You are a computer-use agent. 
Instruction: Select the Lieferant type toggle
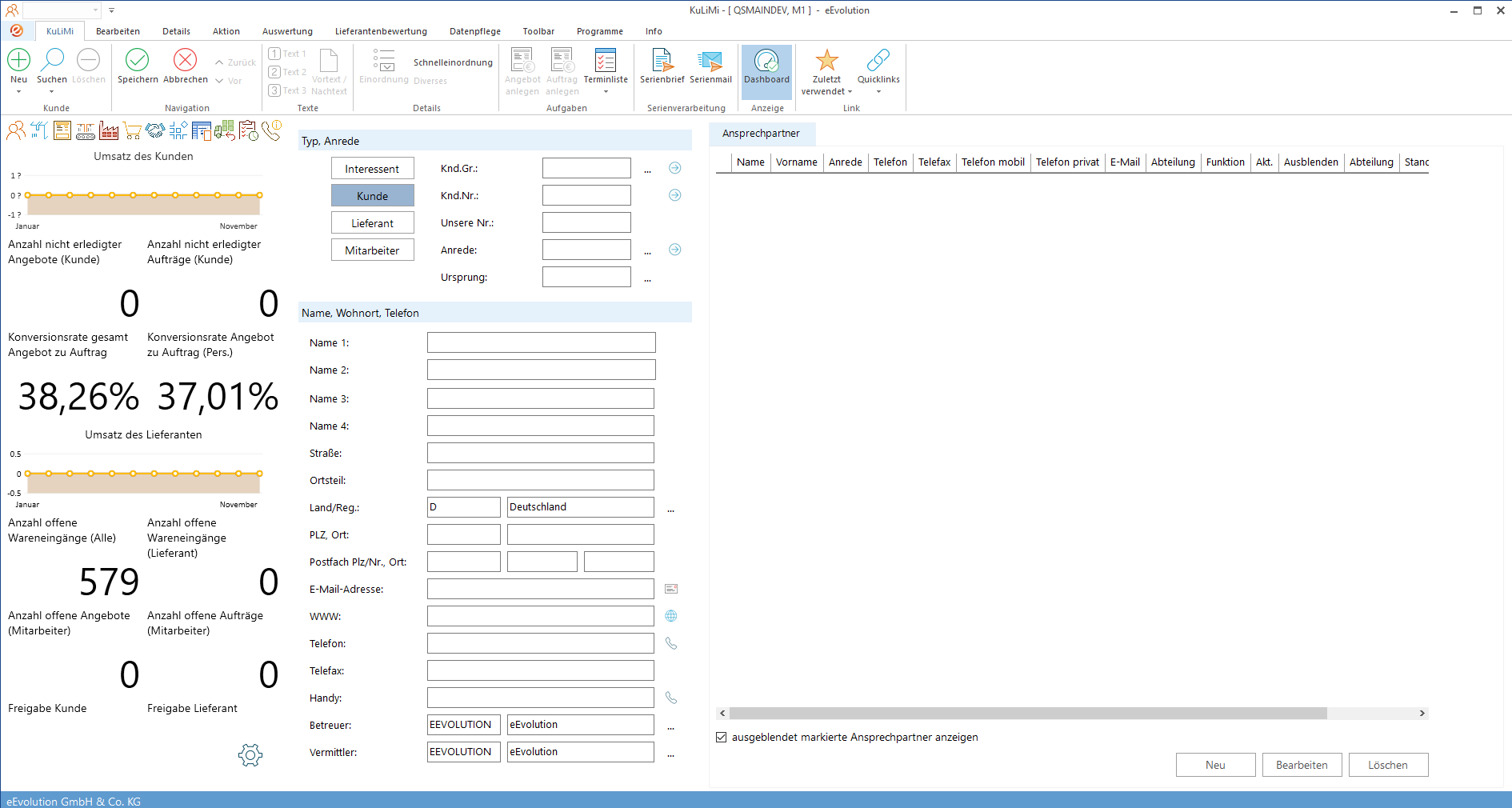pyautogui.click(x=373, y=222)
